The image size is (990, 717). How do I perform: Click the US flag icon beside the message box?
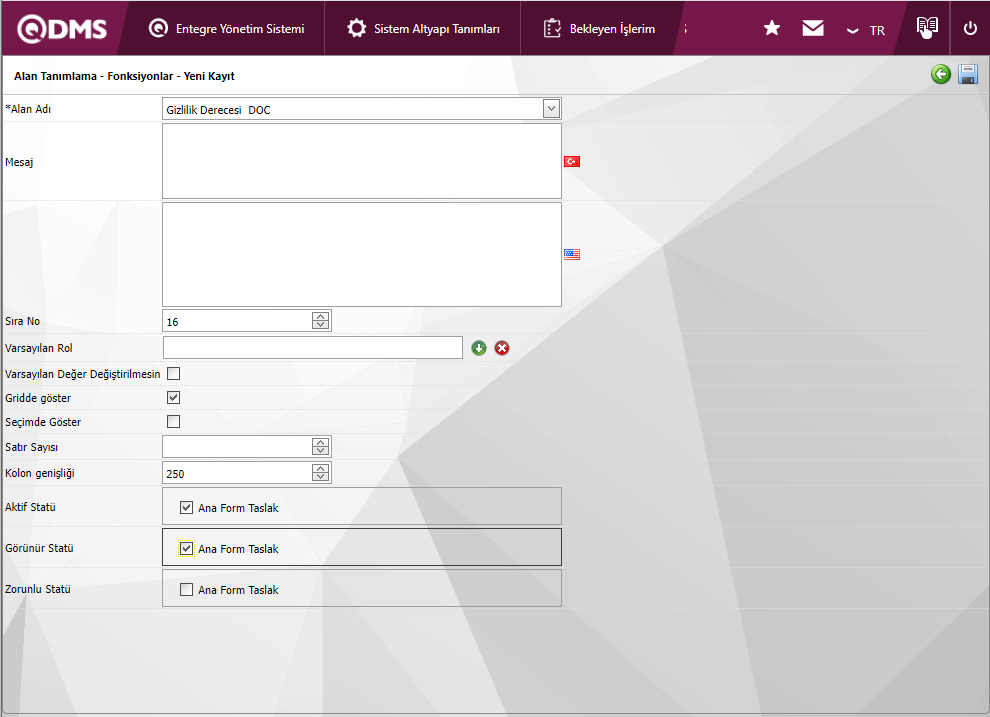click(x=571, y=254)
